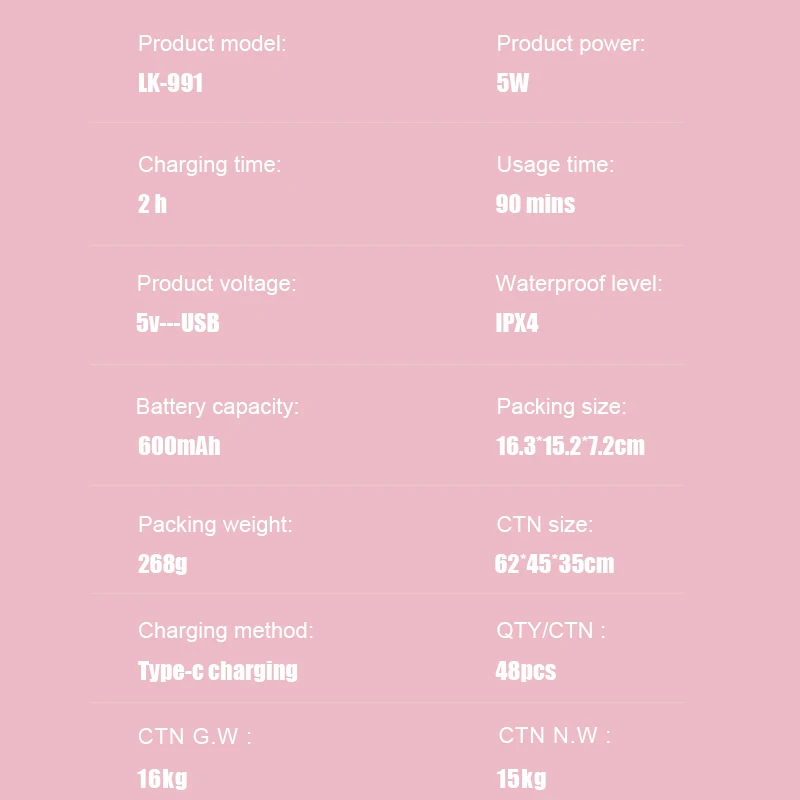Select the 600mAh capacity value
The image size is (800, 800).
point(179,446)
